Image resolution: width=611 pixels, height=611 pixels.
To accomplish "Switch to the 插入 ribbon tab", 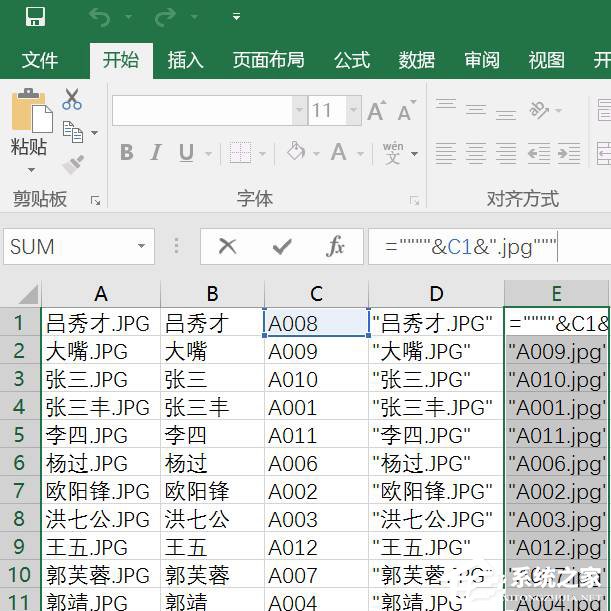I will tap(185, 60).
